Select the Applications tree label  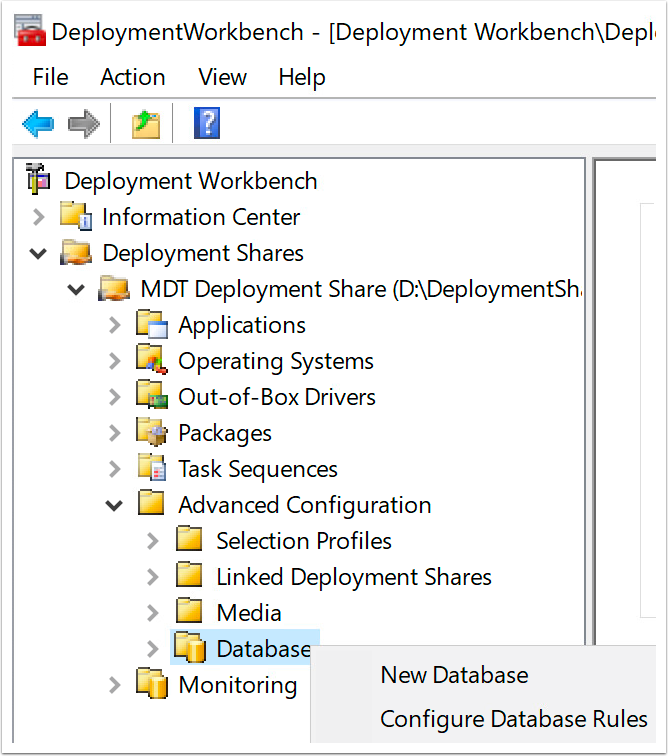[x=242, y=325]
